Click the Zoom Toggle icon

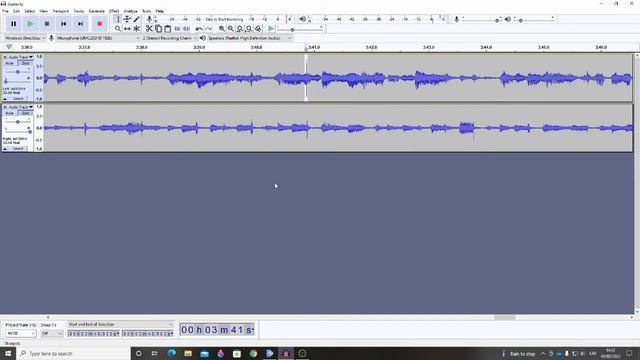point(258,29)
